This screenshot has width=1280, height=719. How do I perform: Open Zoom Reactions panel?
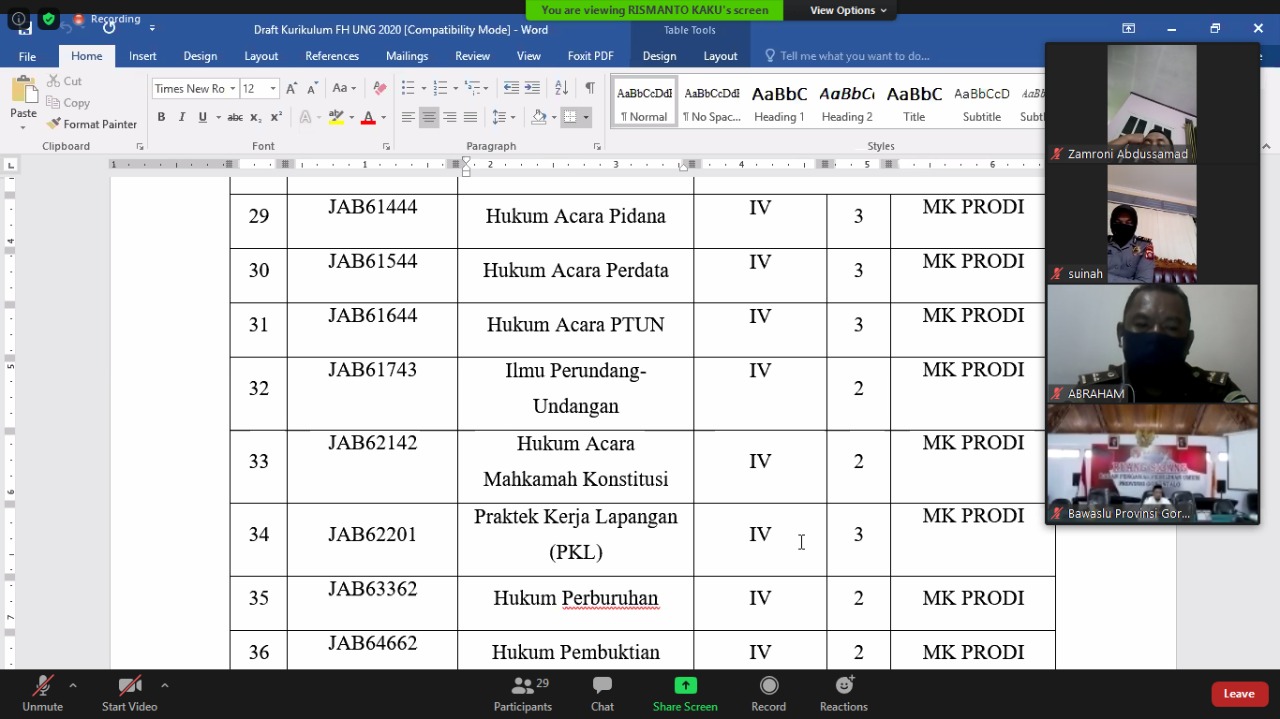coord(843,693)
